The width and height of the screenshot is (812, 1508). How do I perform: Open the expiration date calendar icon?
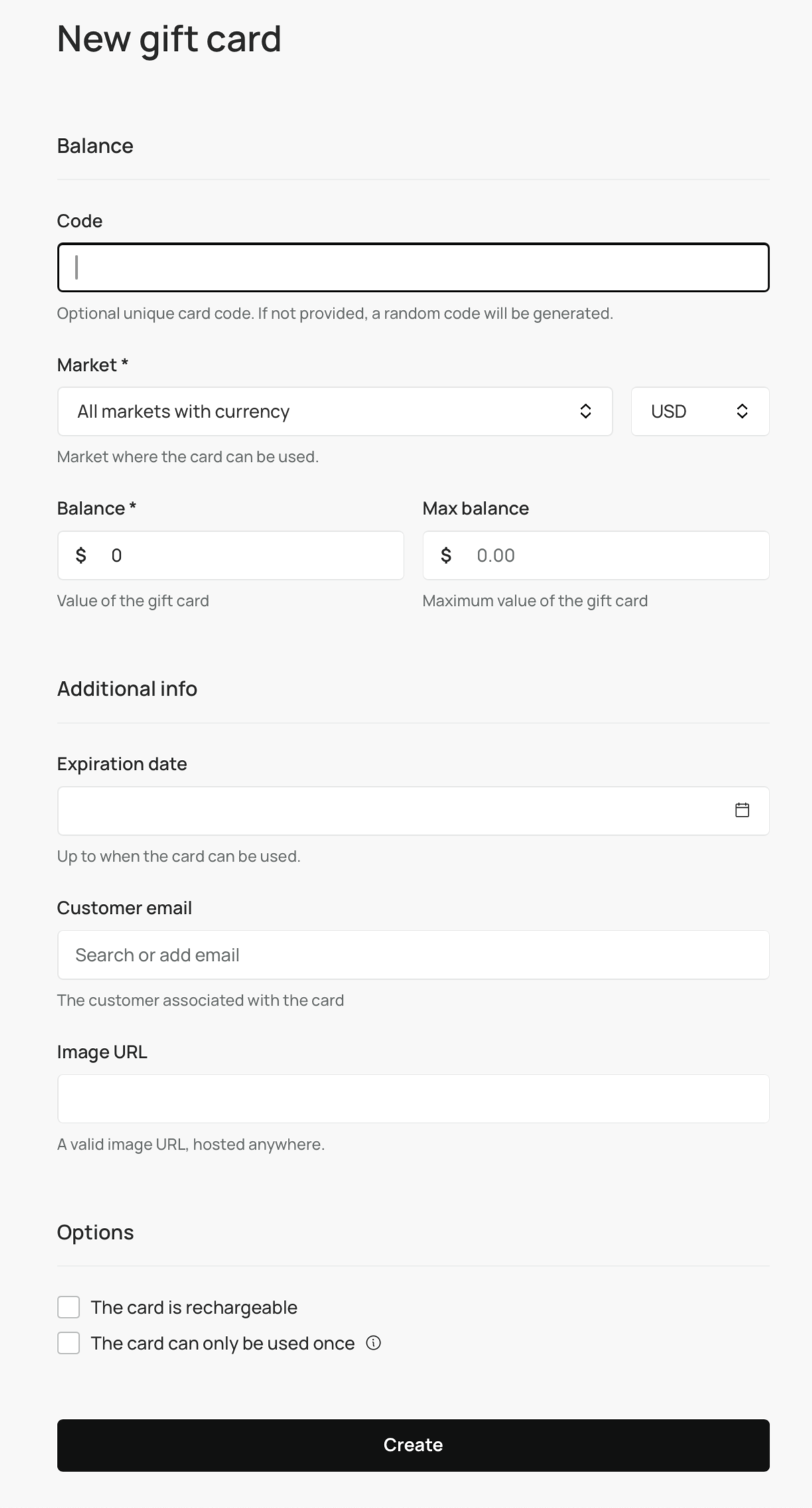742,810
